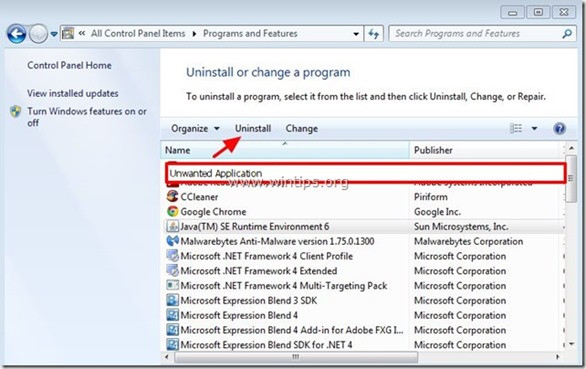Expand the breadcrumb arrow after All Control Panel Items
This screenshot has height=369, width=586.
[194, 34]
